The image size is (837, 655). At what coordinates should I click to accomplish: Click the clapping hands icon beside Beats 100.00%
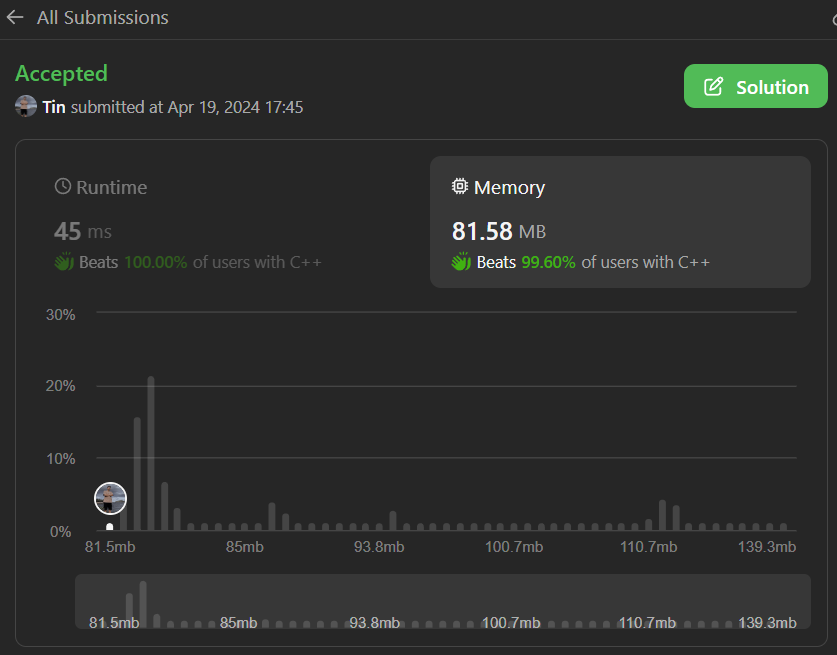click(64, 262)
